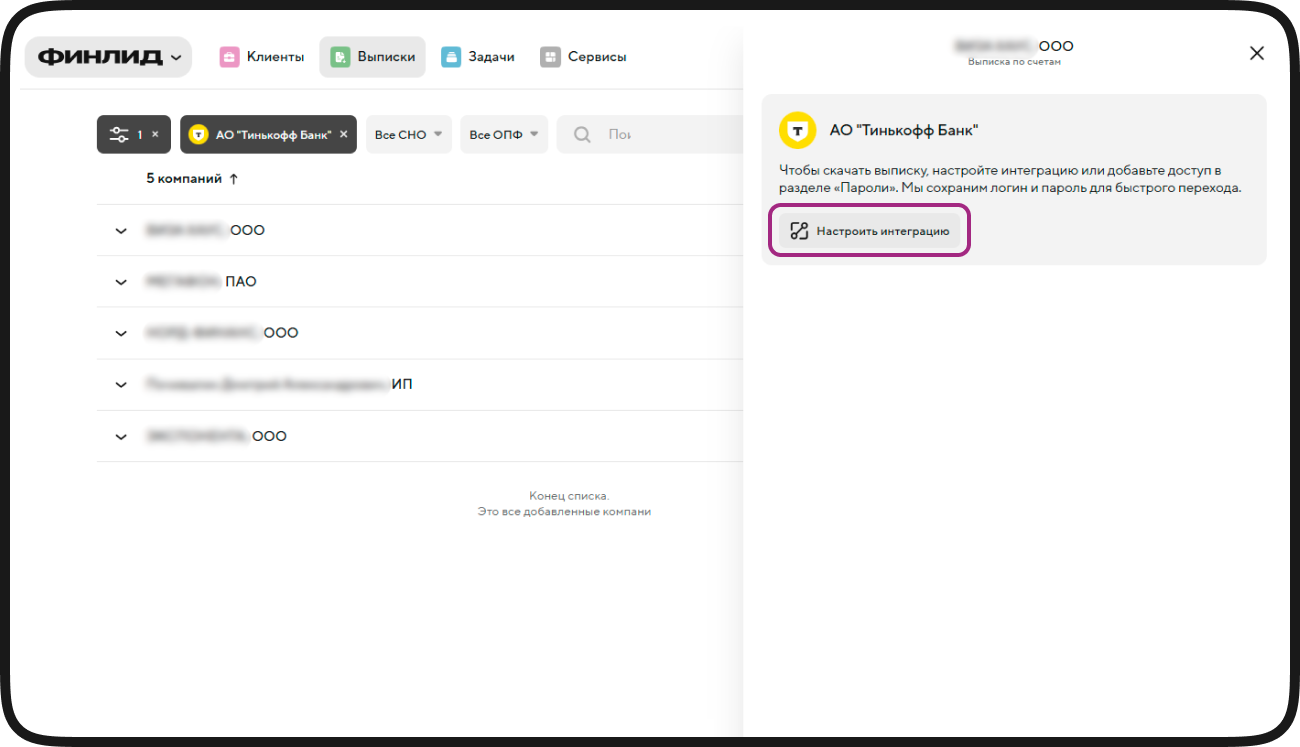Click the yellow Тинькофф logo in the side panel
The height and width of the screenshot is (747, 1300).
pyautogui.click(x=798, y=130)
